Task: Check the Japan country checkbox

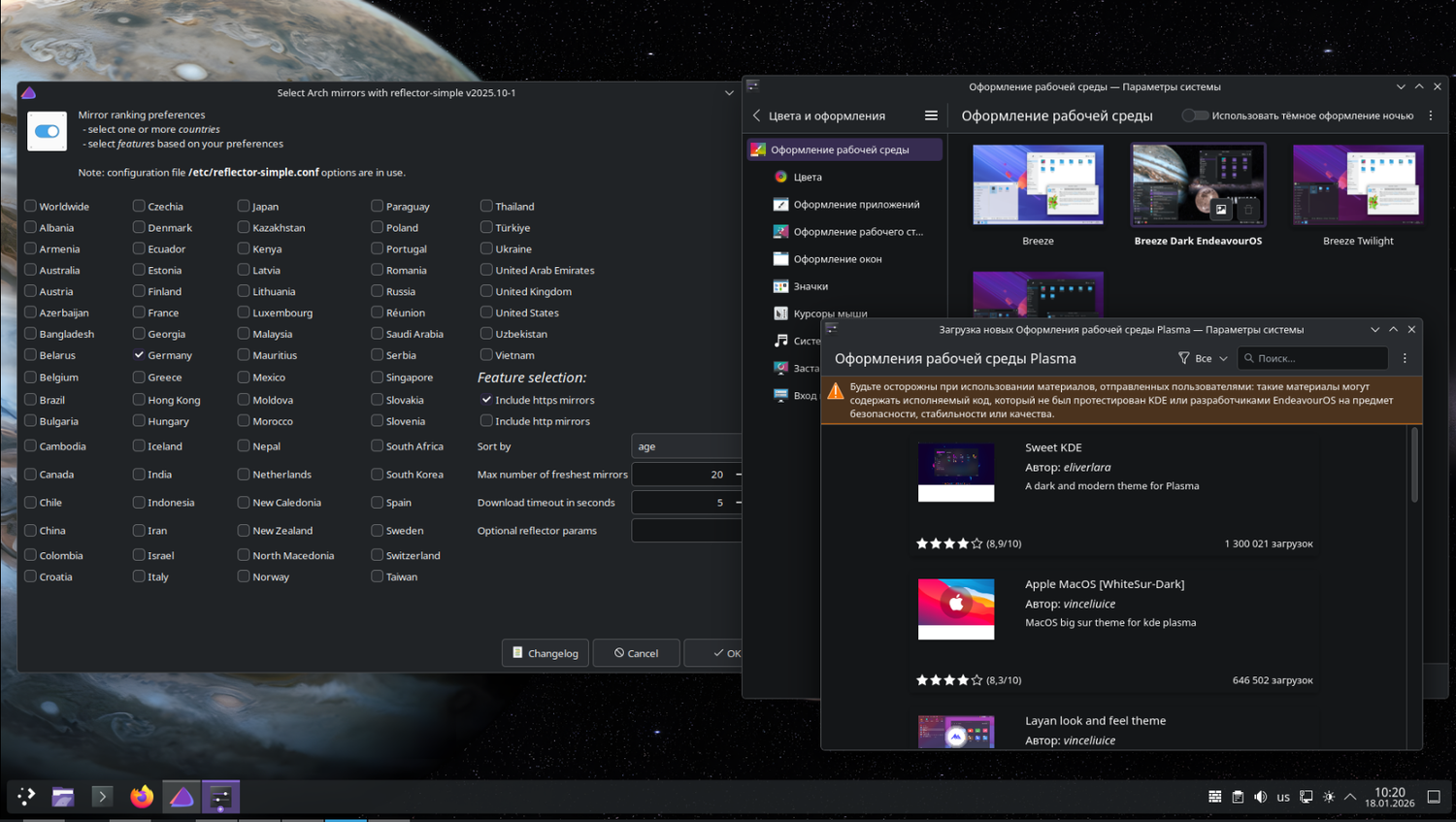Action: coord(244,206)
